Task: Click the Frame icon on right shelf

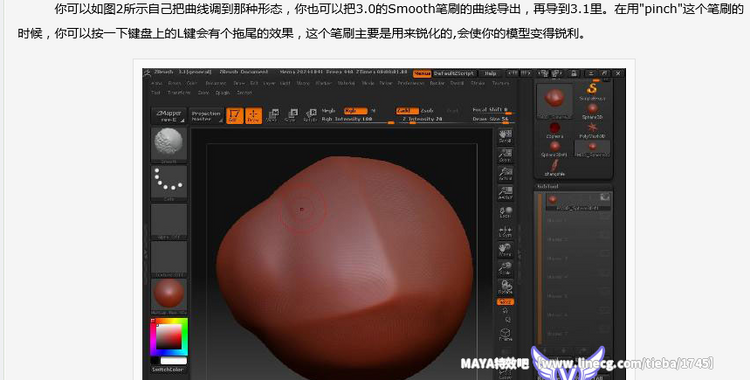Action: click(x=505, y=334)
